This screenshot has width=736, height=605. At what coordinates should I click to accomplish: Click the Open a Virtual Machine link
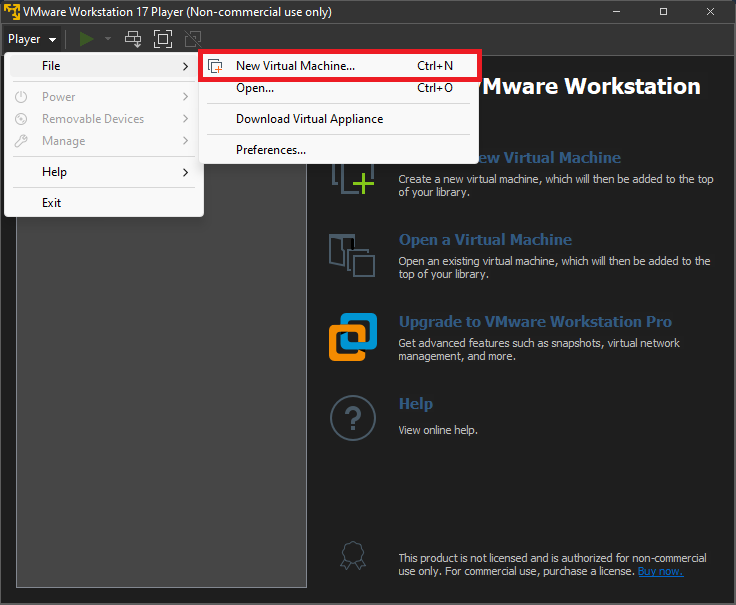tap(485, 240)
